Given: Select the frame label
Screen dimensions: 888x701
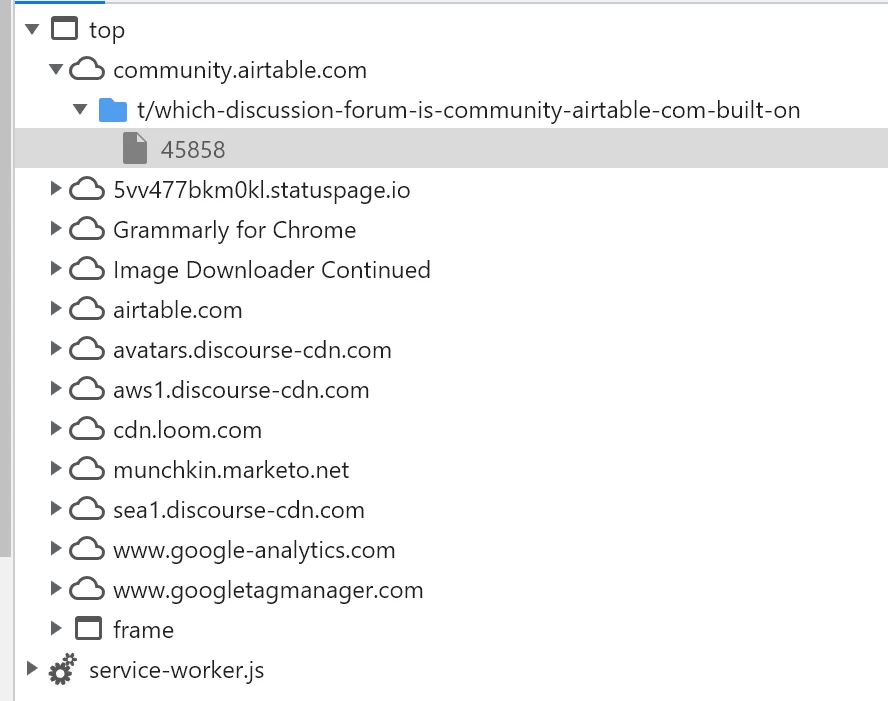Looking at the screenshot, I should pos(143,630).
